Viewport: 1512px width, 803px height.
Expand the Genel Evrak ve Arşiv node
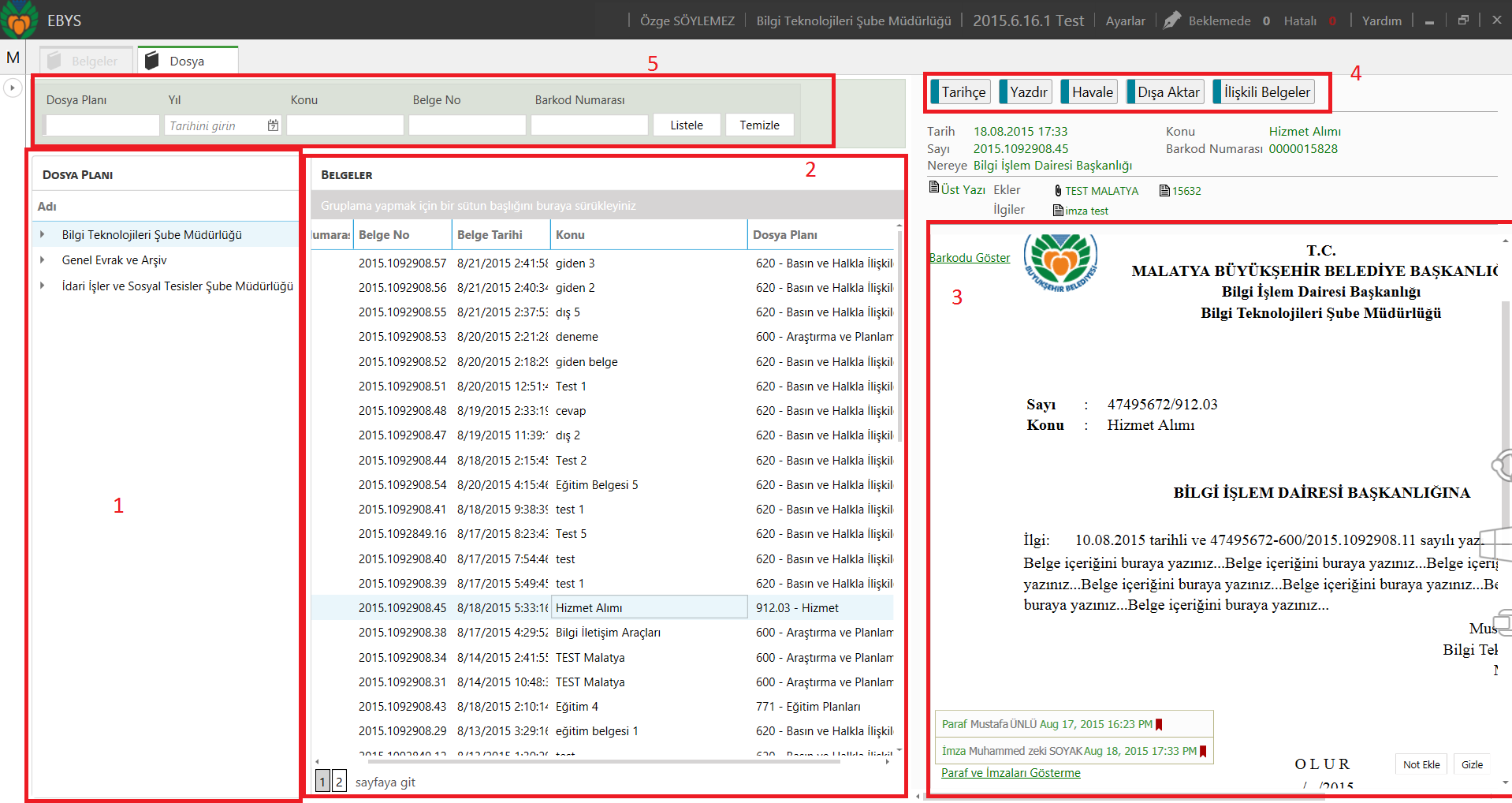click(43, 260)
